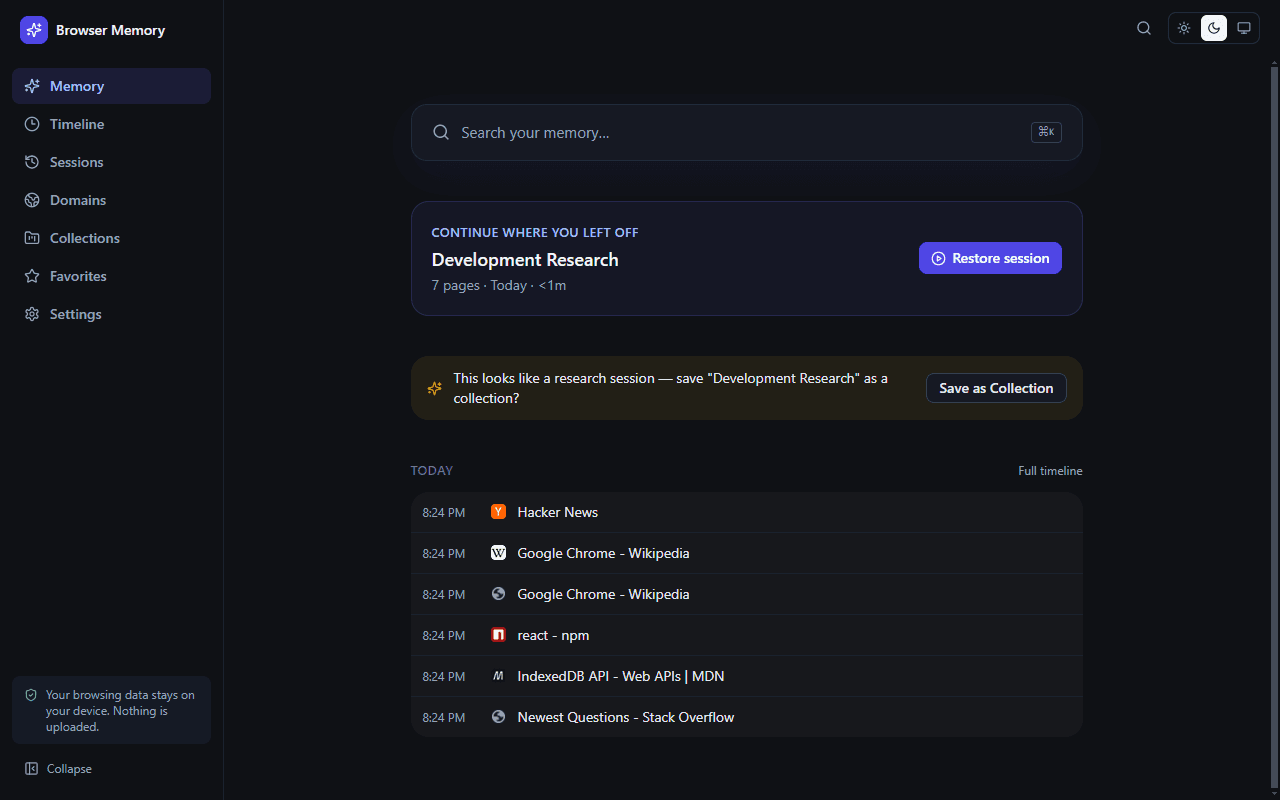
Task: Select dark theme via the moon icon
Action: (1214, 28)
